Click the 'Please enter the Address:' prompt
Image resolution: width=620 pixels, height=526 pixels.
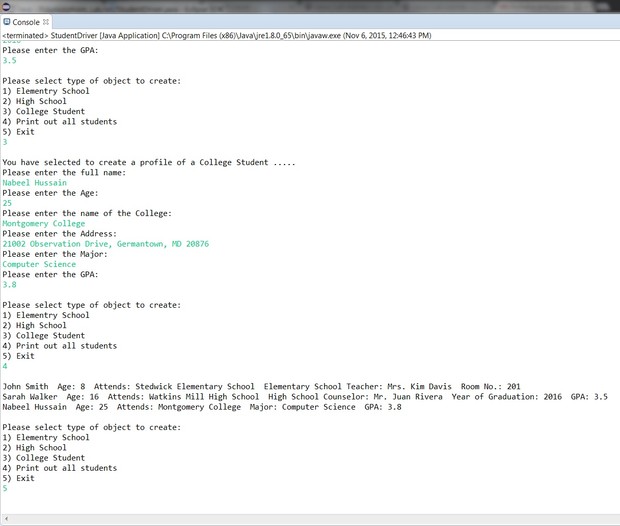pos(59,234)
